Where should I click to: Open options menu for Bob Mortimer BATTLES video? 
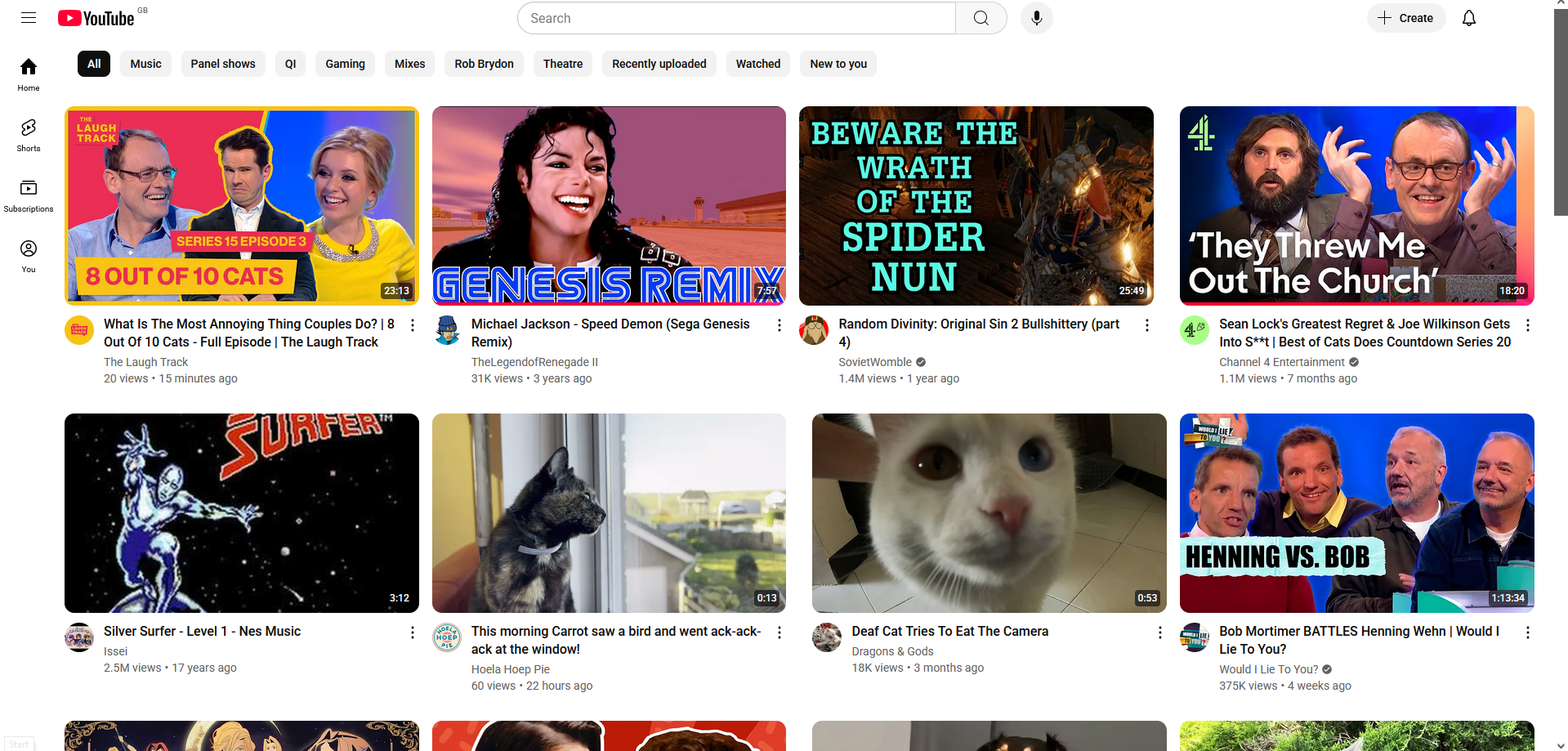(x=1528, y=633)
